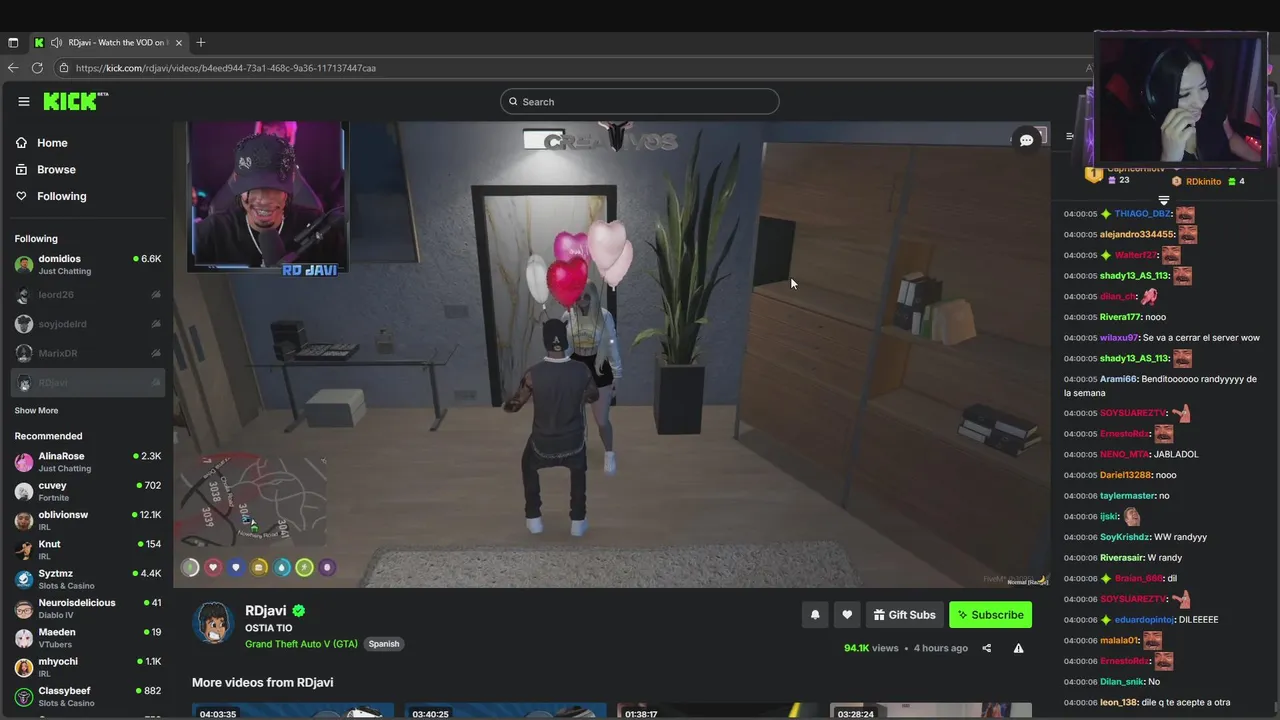Close the RDjavi VOD tab

[x=179, y=43]
